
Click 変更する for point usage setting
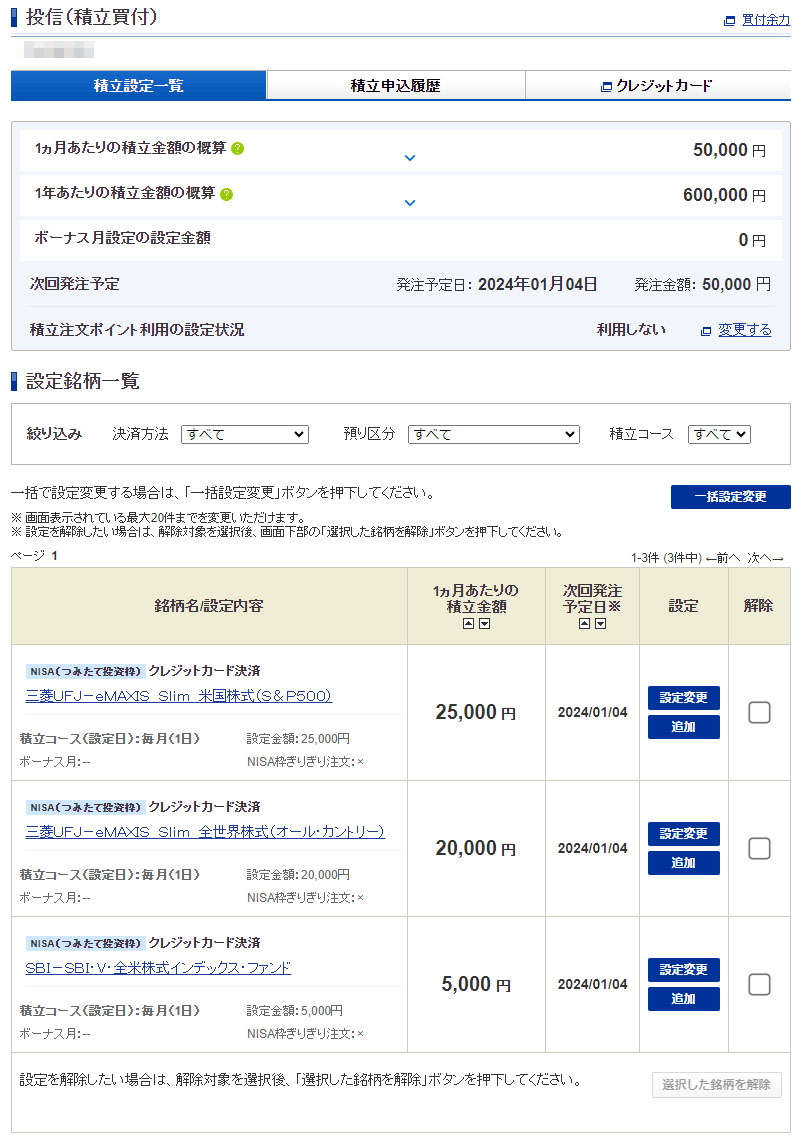point(744,330)
